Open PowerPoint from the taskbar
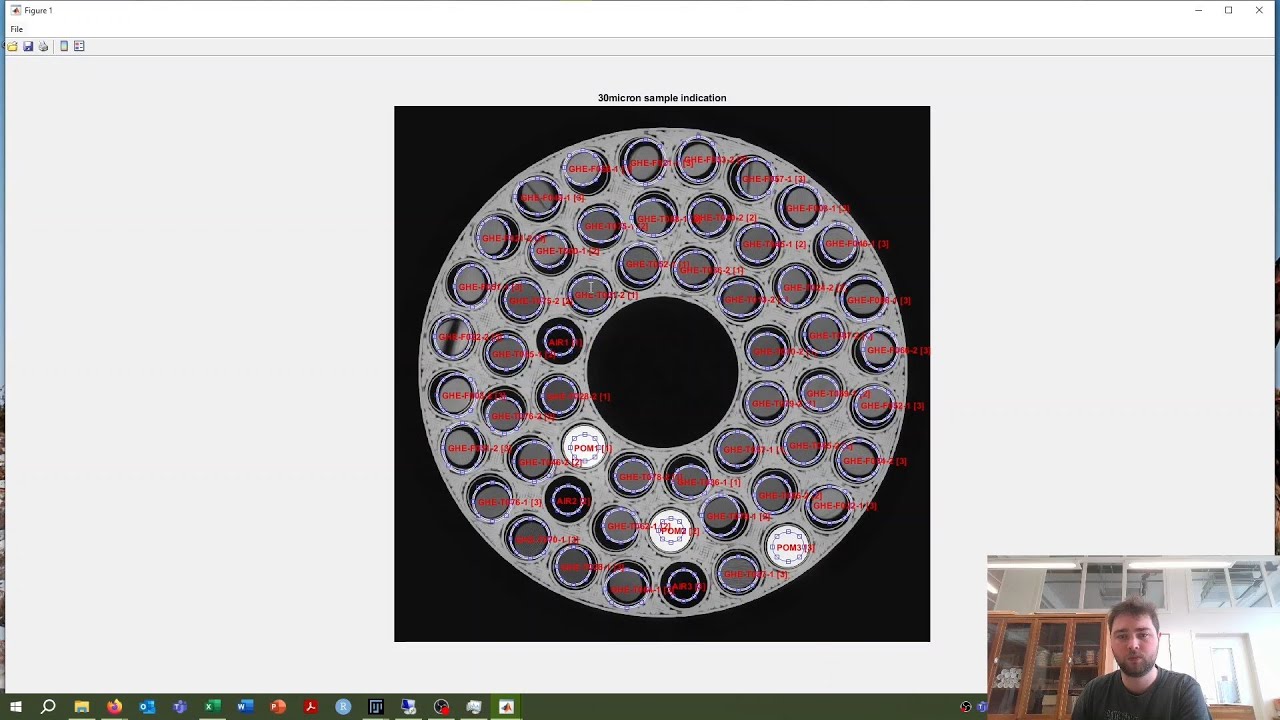Screen dimensions: 1280x720 pyautogui.click(x=278, y=707)
